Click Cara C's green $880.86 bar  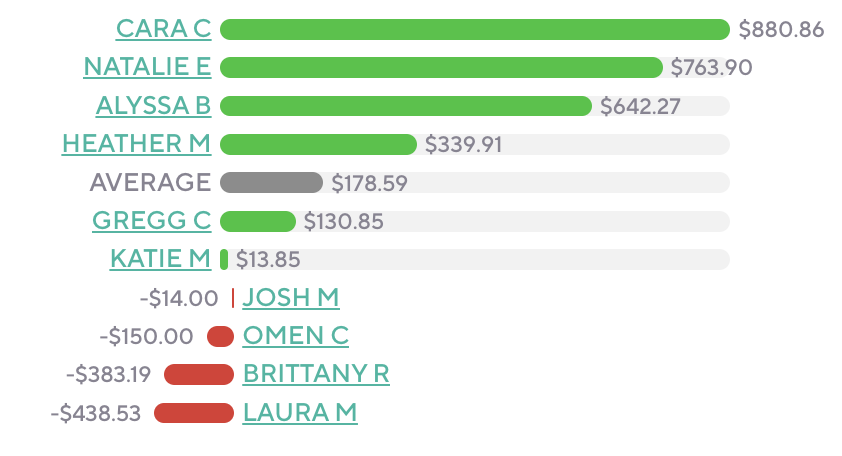pos(474,29)
